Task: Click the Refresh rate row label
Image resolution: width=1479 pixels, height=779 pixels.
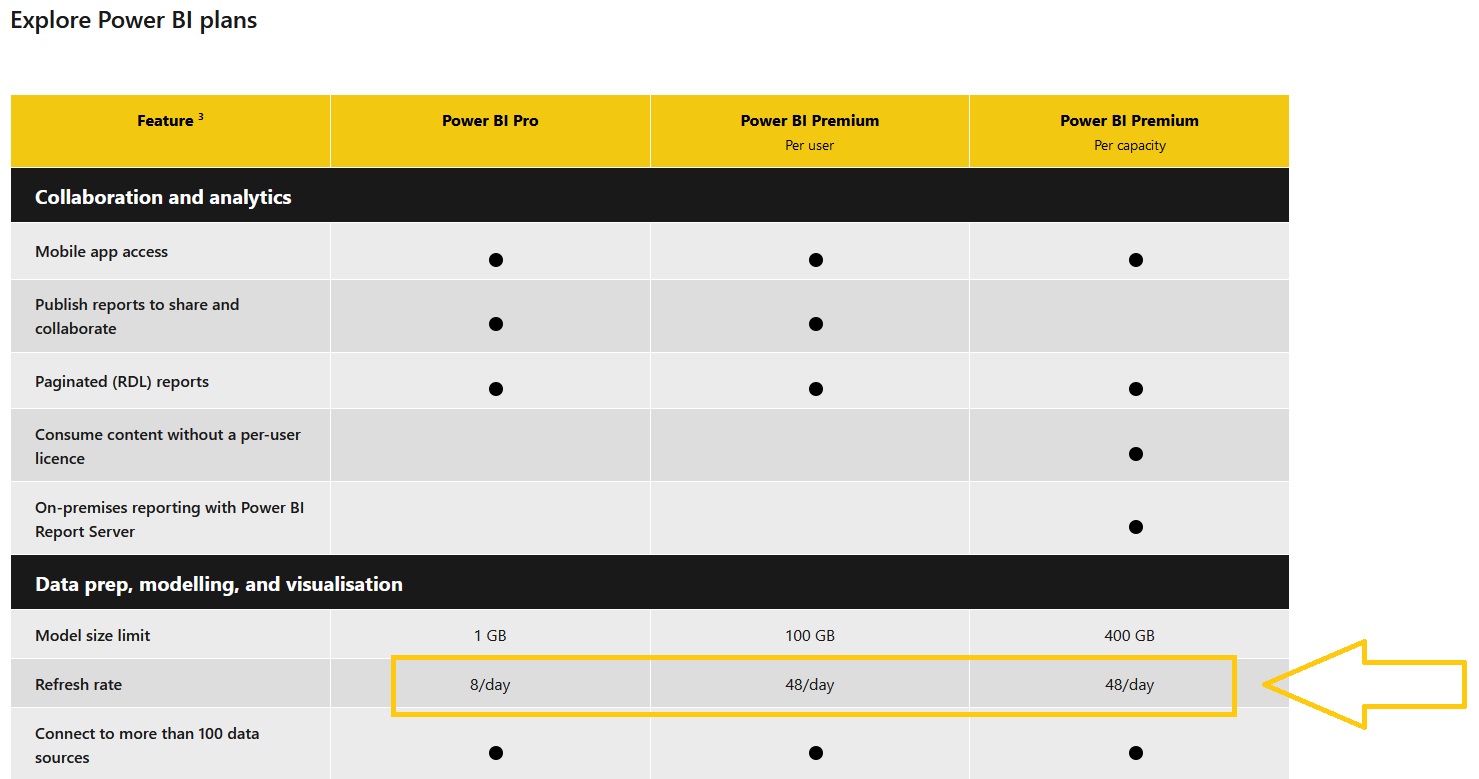Action: (78, 685)
